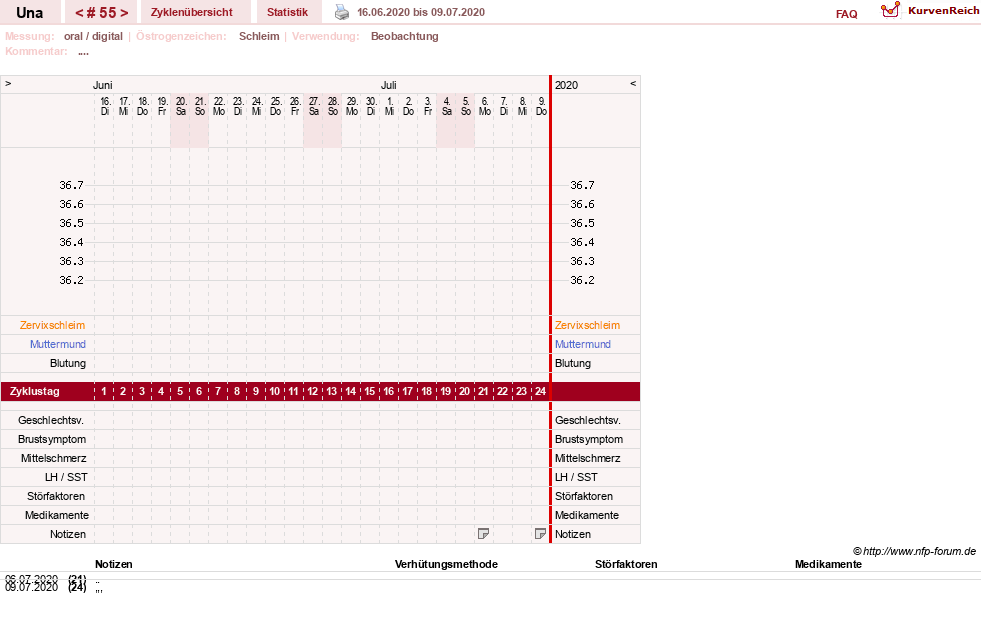The image size is (981, 623).
Task: Click the KurvenReich logo icon
Action: click(890, 10)
